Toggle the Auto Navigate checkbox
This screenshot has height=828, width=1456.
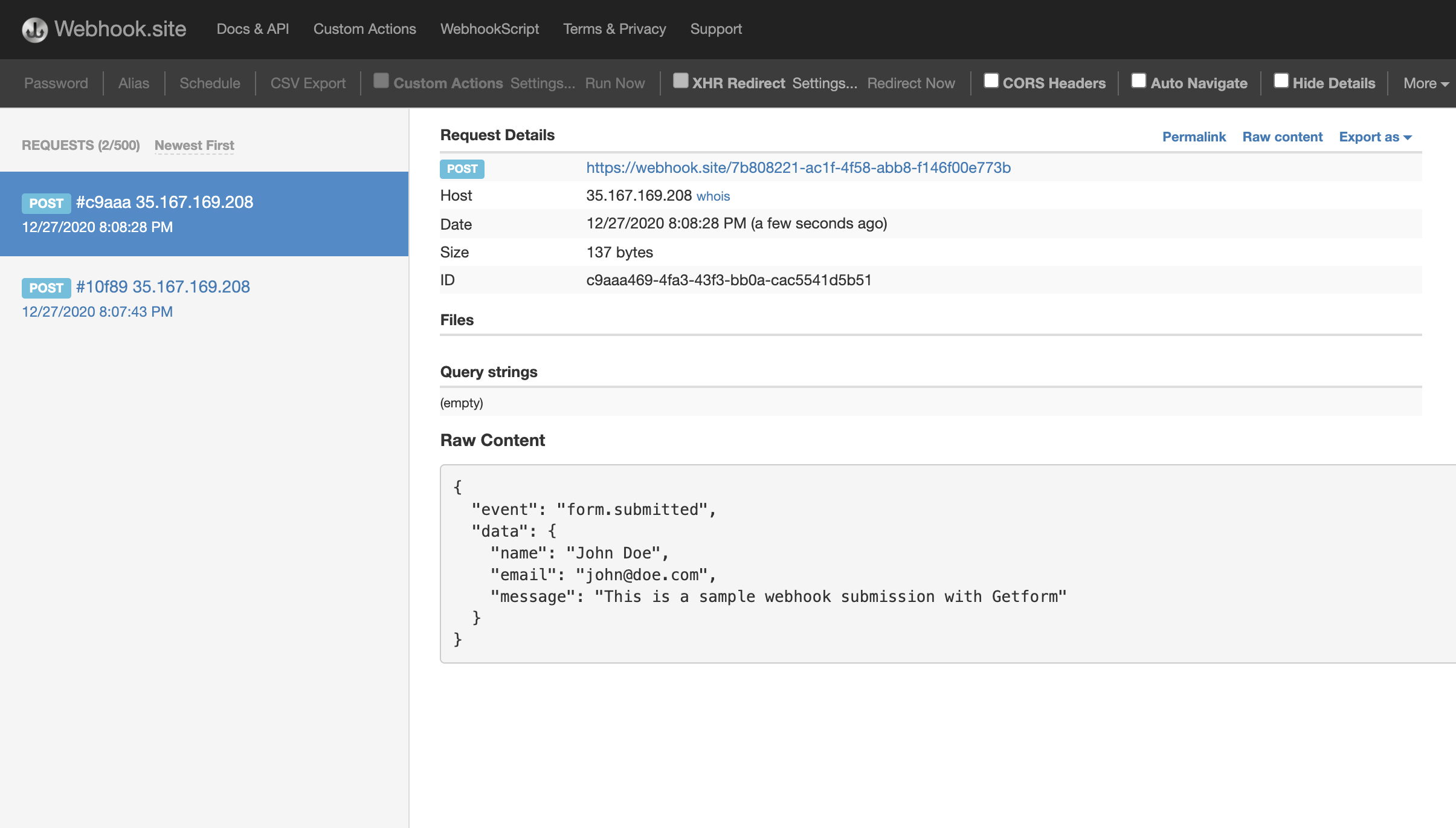pyautogui.click(x=1138, y=81)
